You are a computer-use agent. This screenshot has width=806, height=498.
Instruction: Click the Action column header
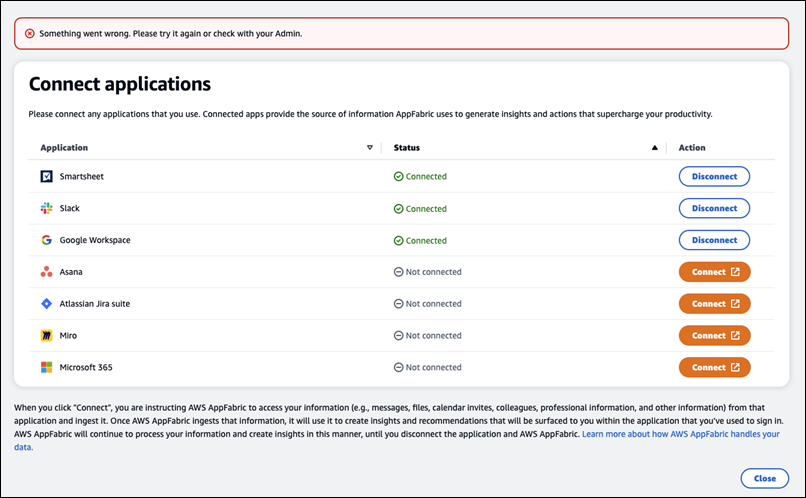pyautogui.click(x=692, y=148)
